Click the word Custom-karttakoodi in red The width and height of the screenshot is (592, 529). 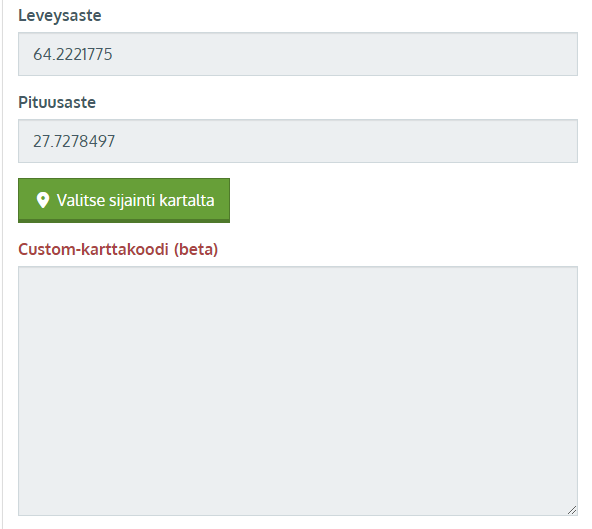[x=93, y=250]
